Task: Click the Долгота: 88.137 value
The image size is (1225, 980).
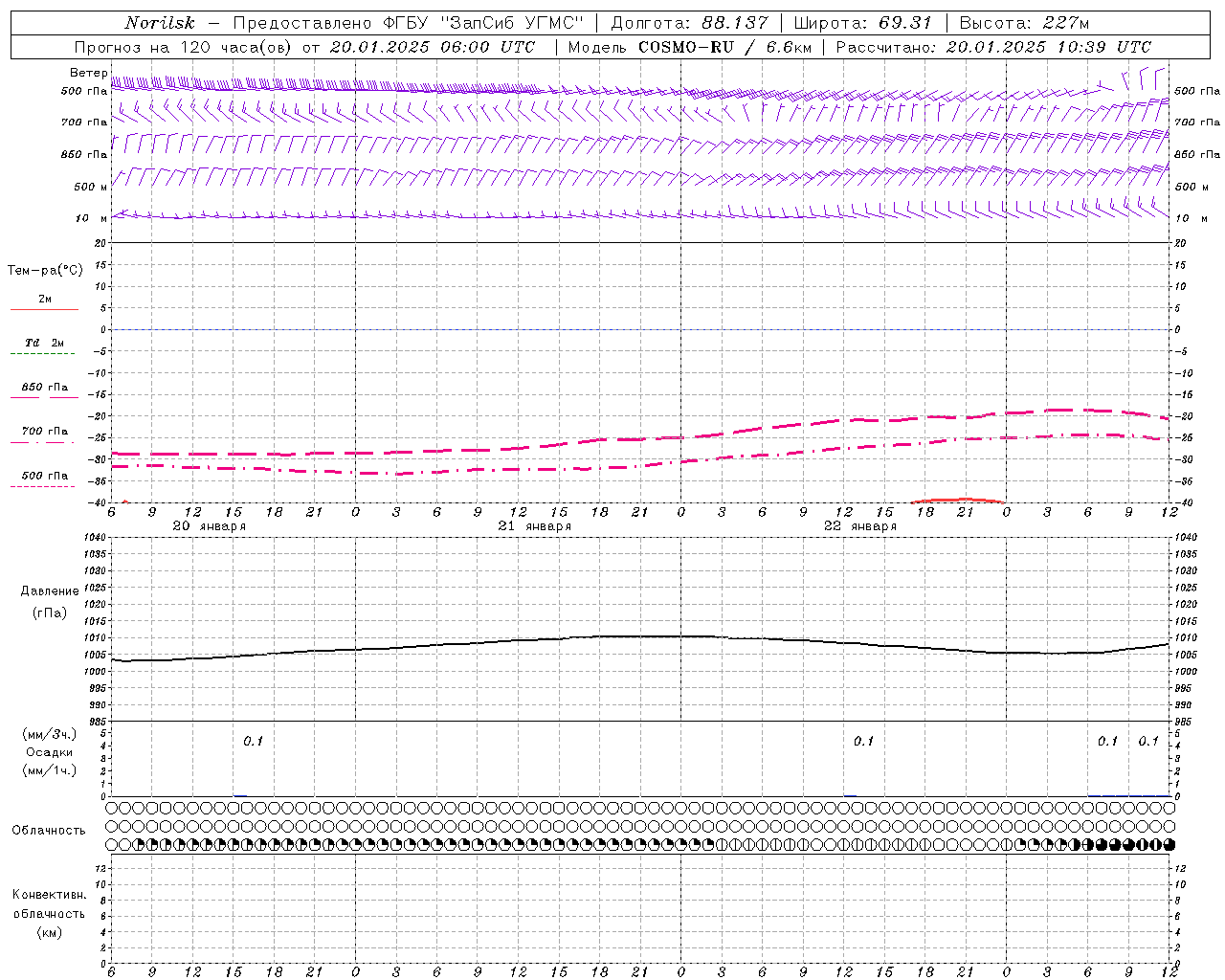Action: [x=689, y=23]
